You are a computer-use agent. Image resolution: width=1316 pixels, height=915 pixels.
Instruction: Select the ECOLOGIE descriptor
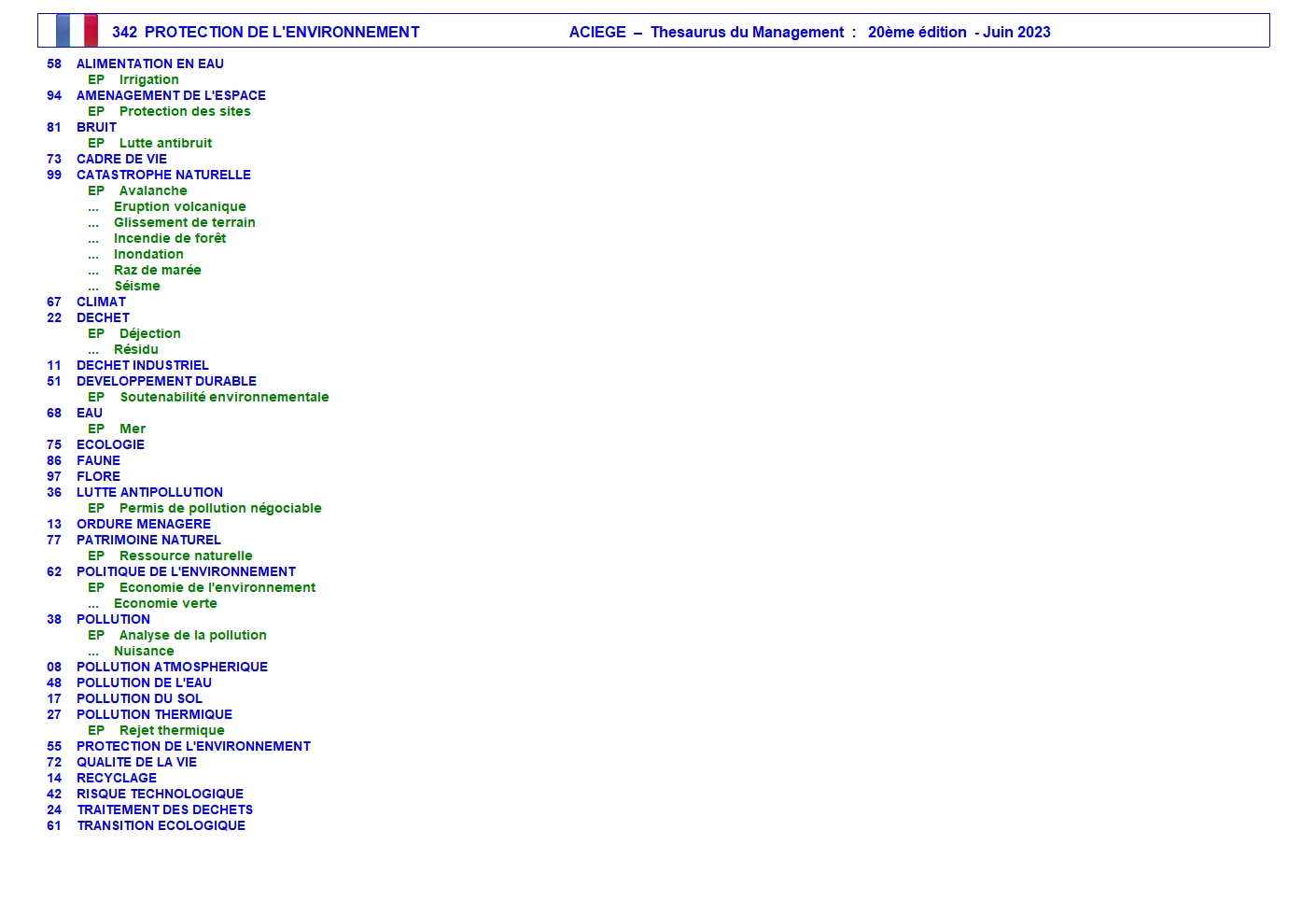click(110, 444)
